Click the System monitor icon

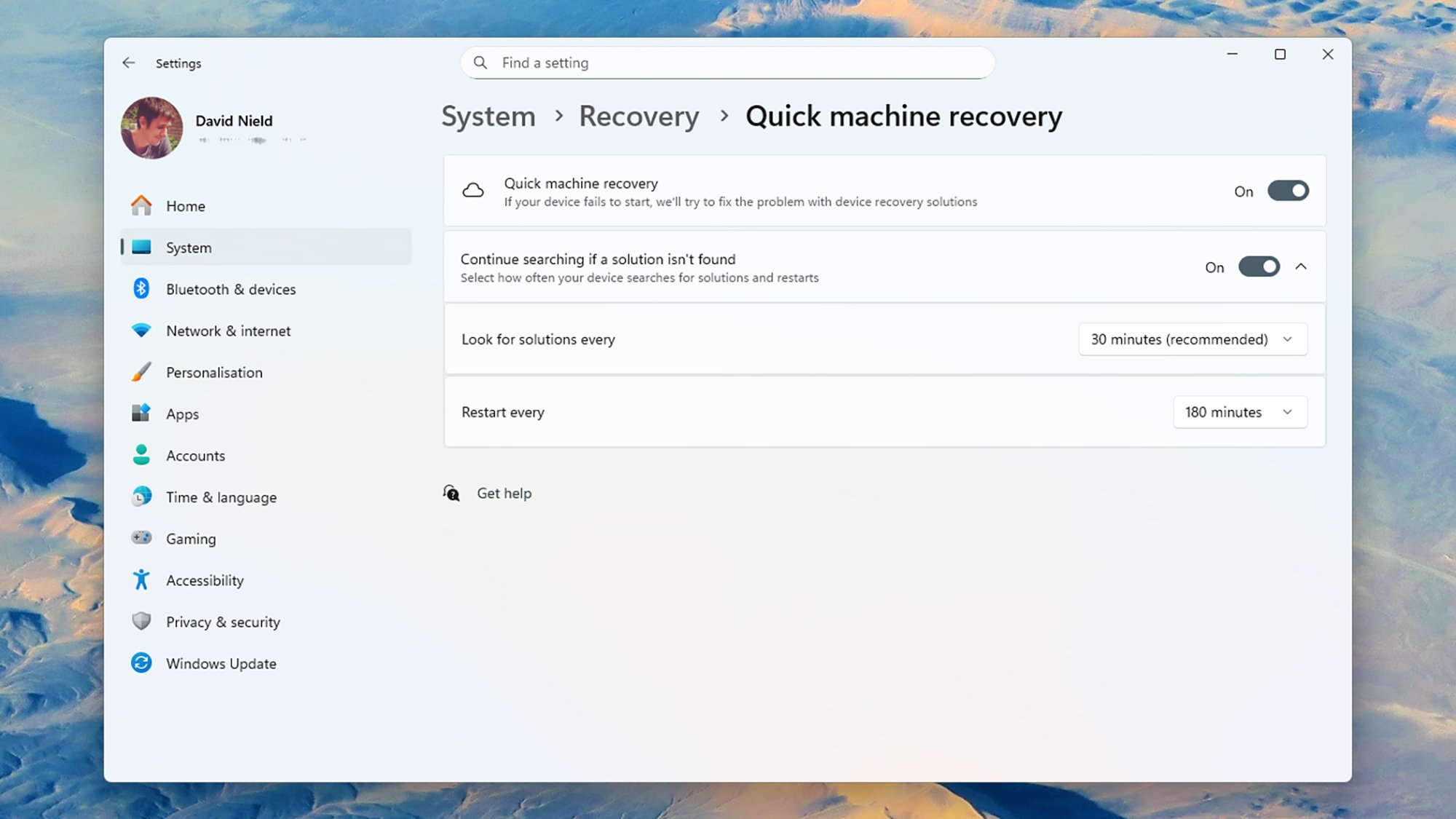coord(141,248)
